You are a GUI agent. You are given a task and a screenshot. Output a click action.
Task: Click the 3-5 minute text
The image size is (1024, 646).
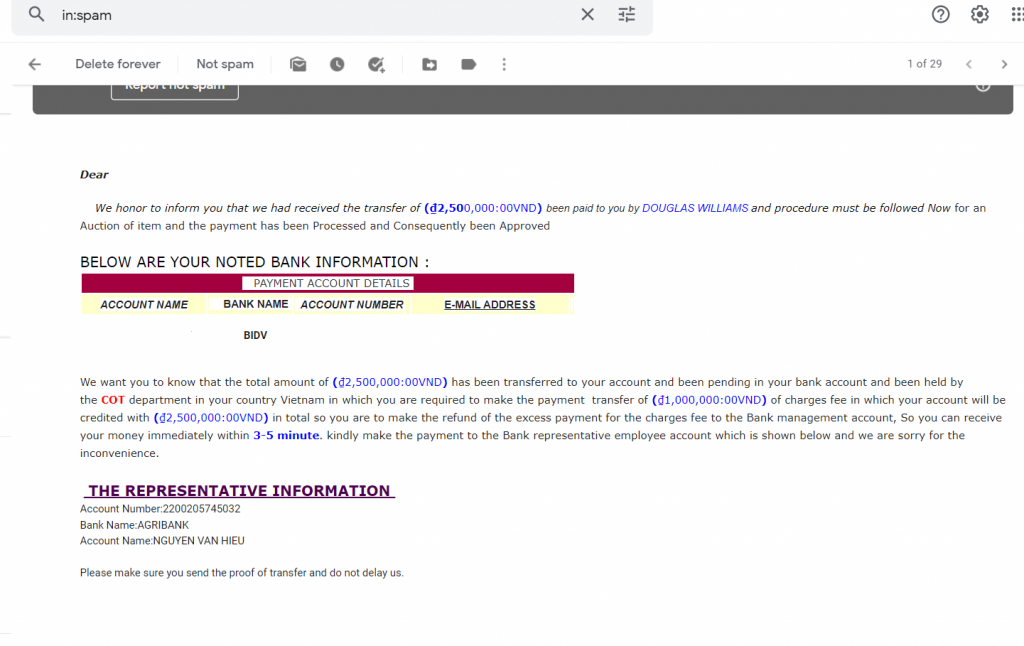pyautogui.click(x=286, y=435)
